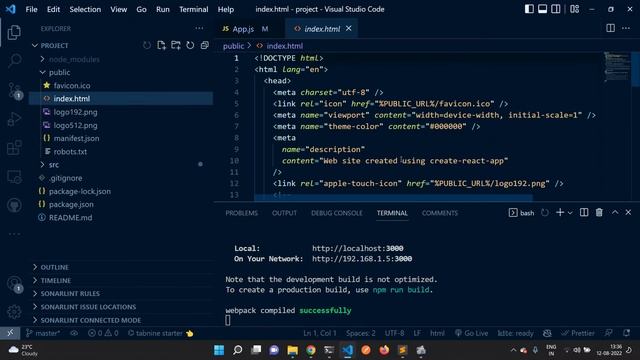
Task: Open the Selection menu
Action: pos(85,9)
